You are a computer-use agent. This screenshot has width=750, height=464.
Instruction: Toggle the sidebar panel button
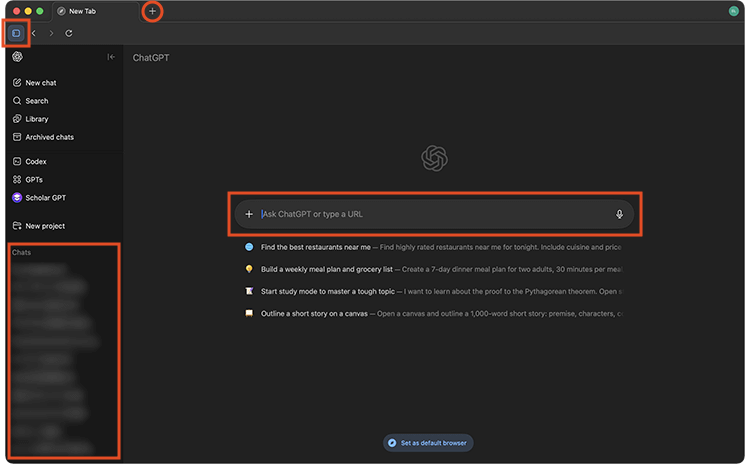coord(16,33)
